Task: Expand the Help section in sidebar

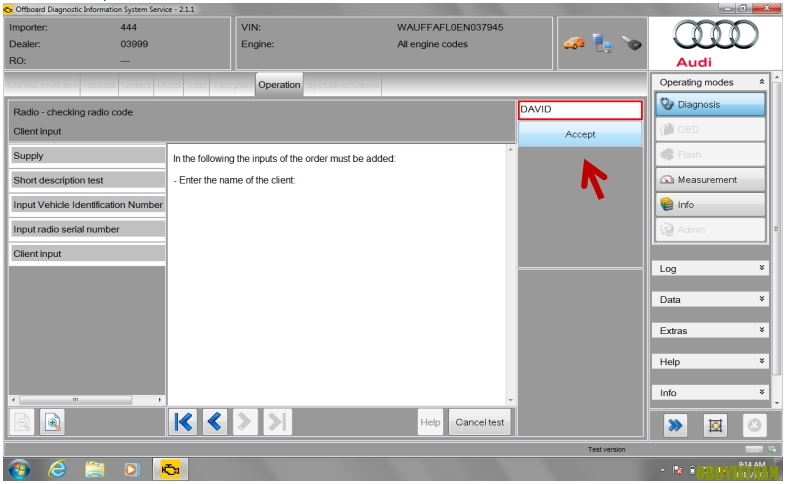Action: (x=710, y=362)
